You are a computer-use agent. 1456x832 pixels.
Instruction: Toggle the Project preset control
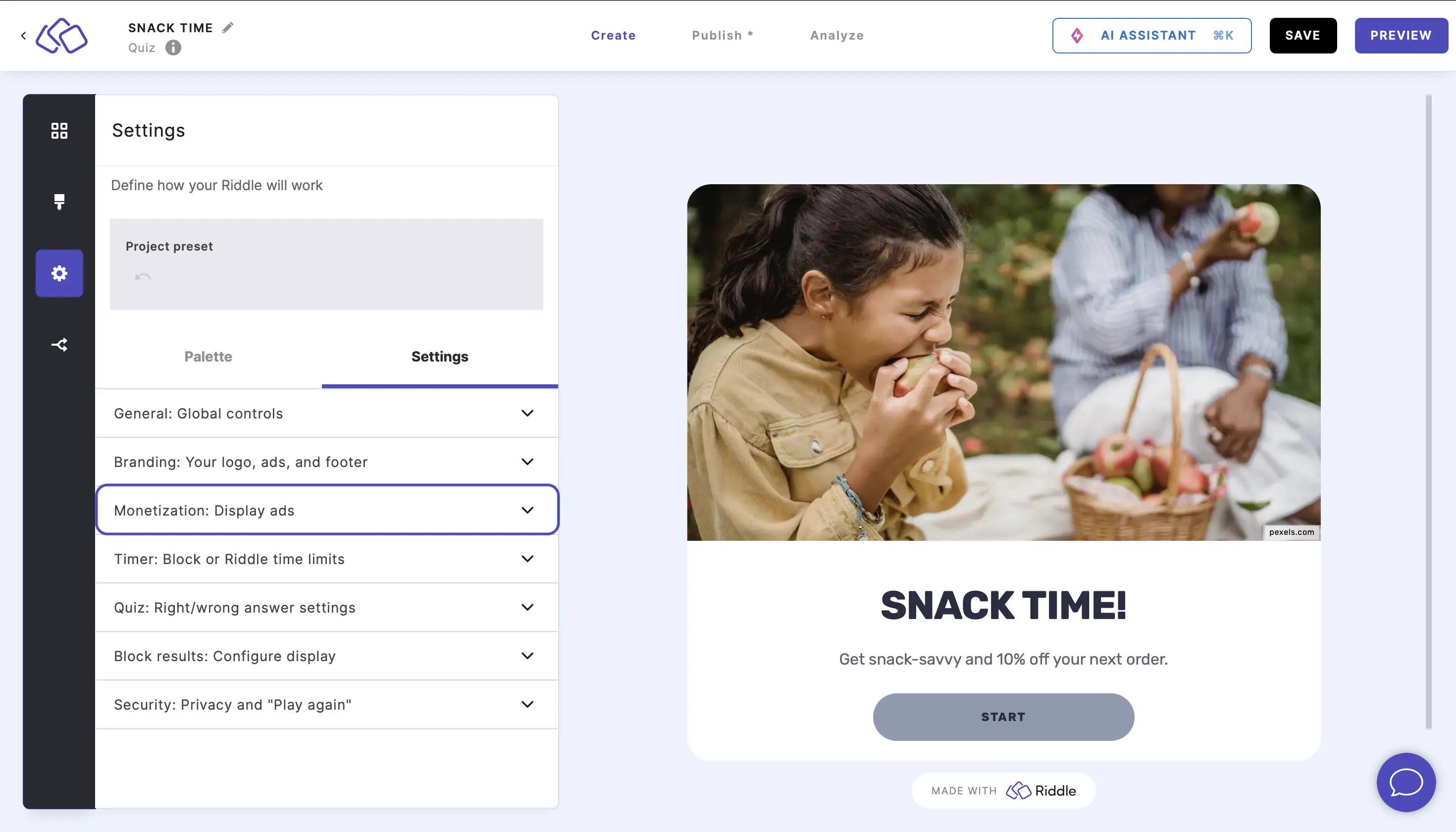pyautogui.click(x=143, y=278)
